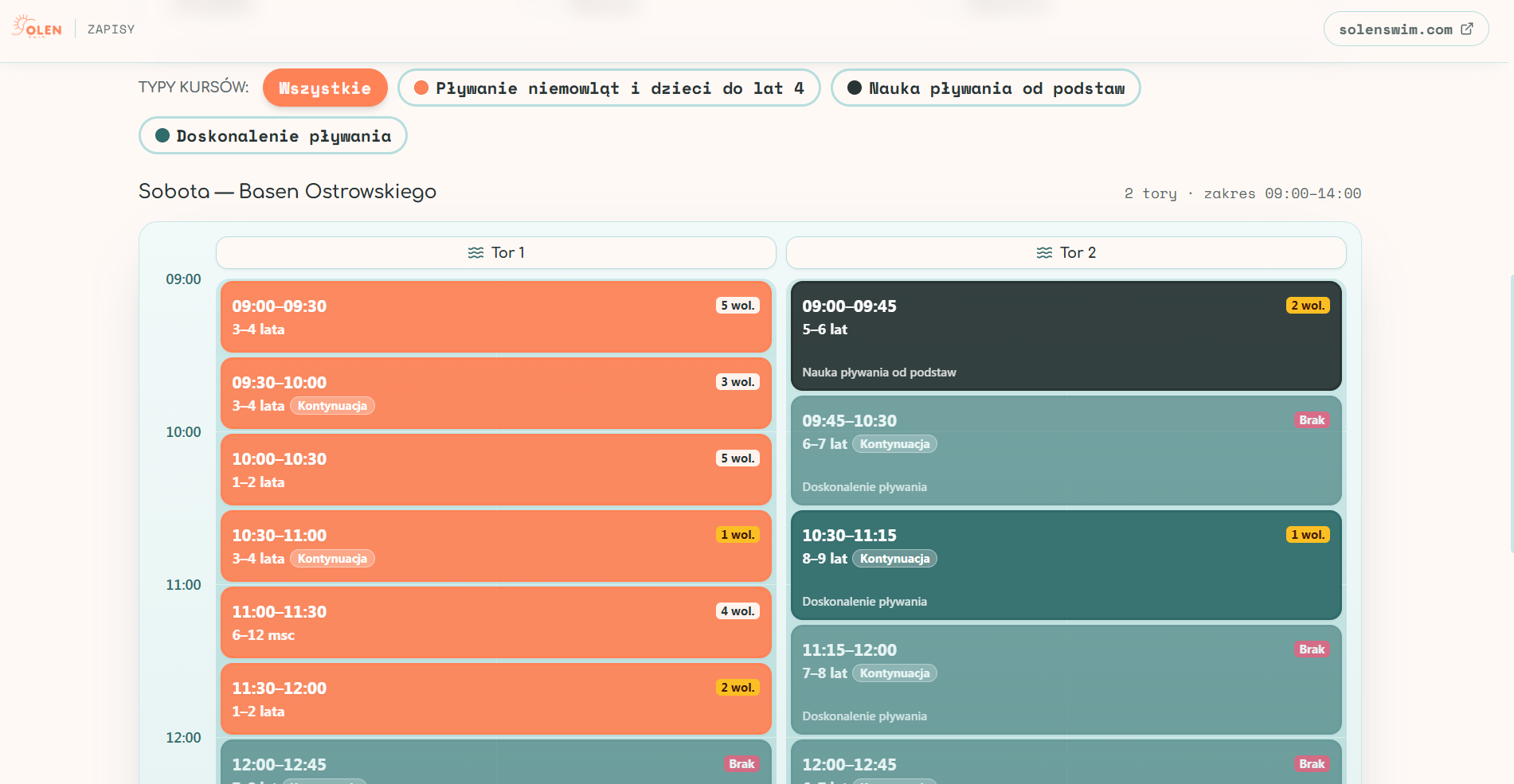Image resolution: width=1514 pixels, height=784 pixels.
Task: Click the ZAPISY header label
Action: pyautogui.click(x=111, y=29)
